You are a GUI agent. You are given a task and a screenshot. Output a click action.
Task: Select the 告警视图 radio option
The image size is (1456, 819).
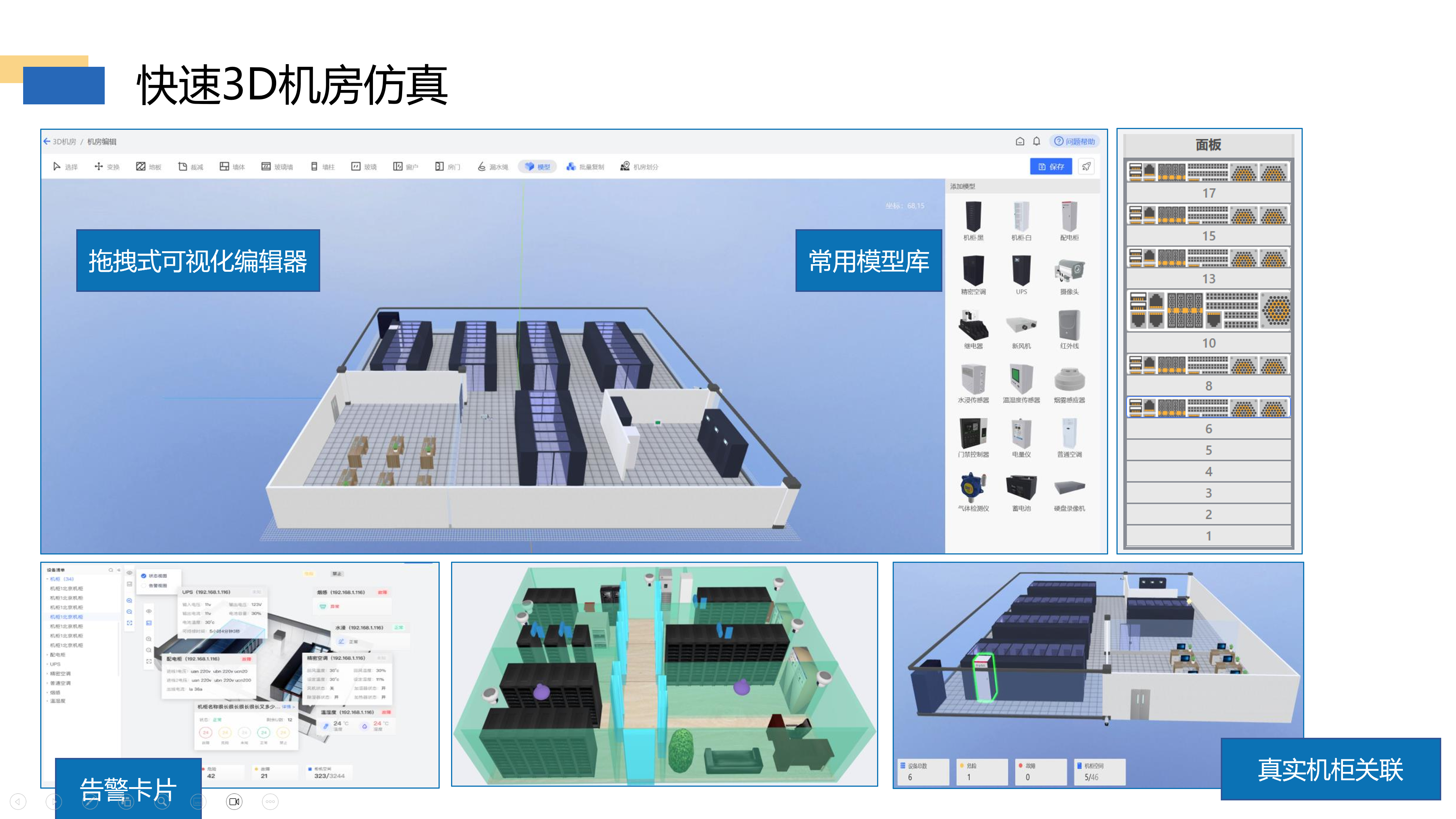[143, 586]
